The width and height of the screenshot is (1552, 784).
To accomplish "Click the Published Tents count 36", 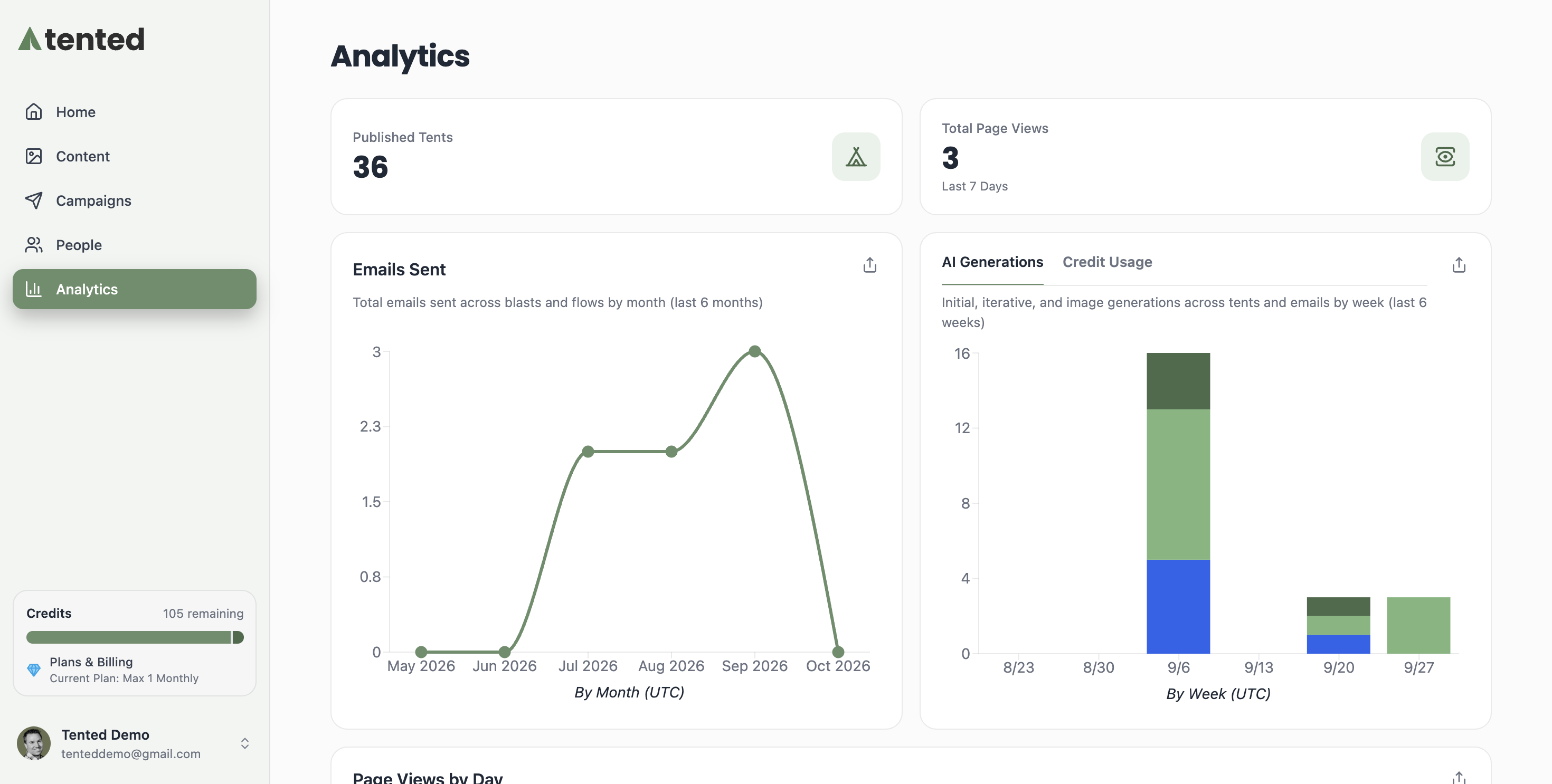I will pyautogui.click(x=371, y=167).
